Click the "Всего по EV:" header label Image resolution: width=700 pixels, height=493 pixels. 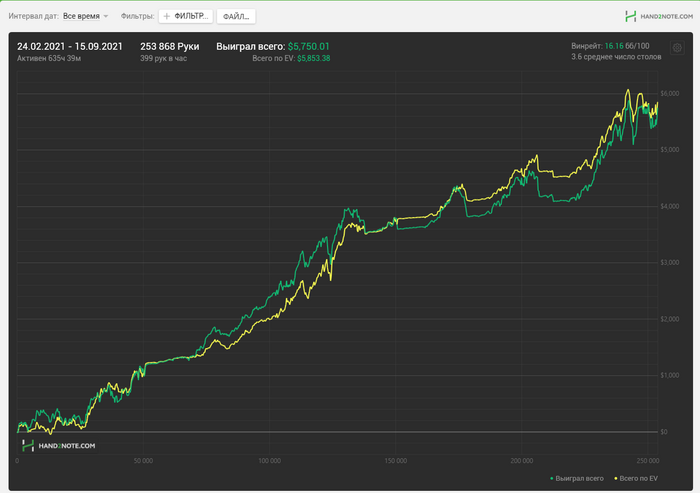274,58
